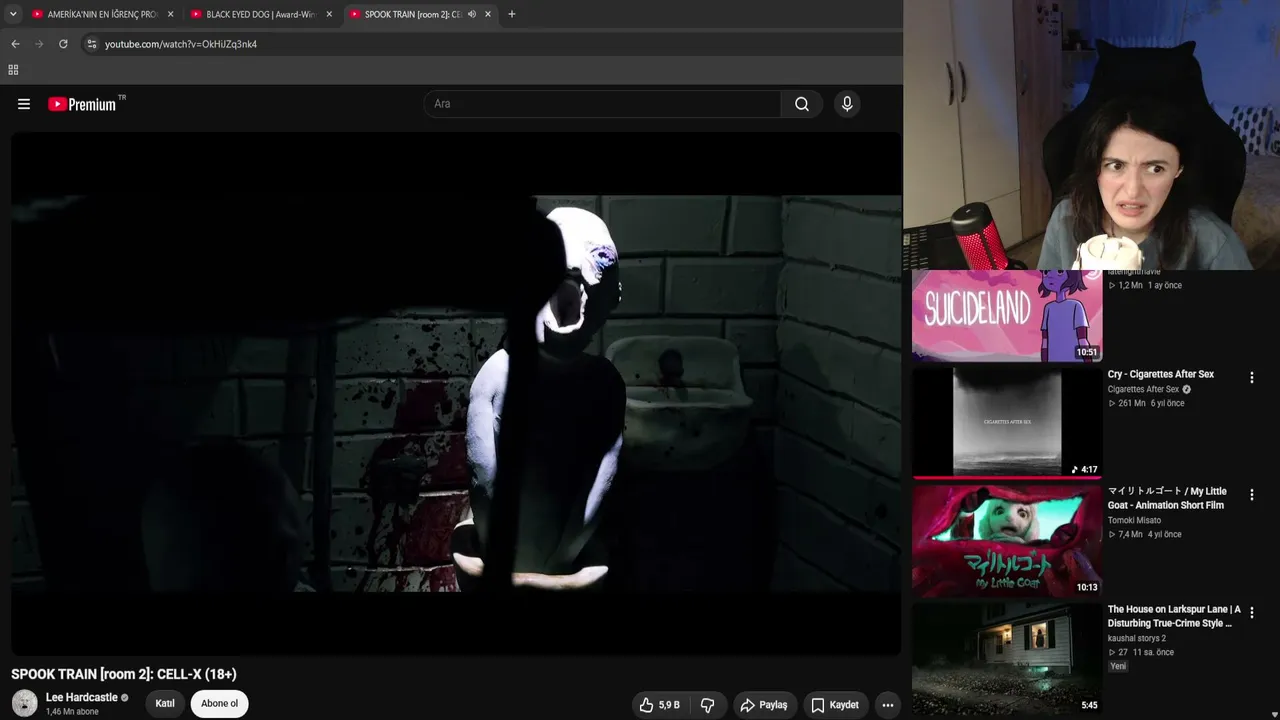The width and height of the screenshot is (1280, 720).
Task: Open the Cry - Cigarettes After Sex title
Action: 1160,374
